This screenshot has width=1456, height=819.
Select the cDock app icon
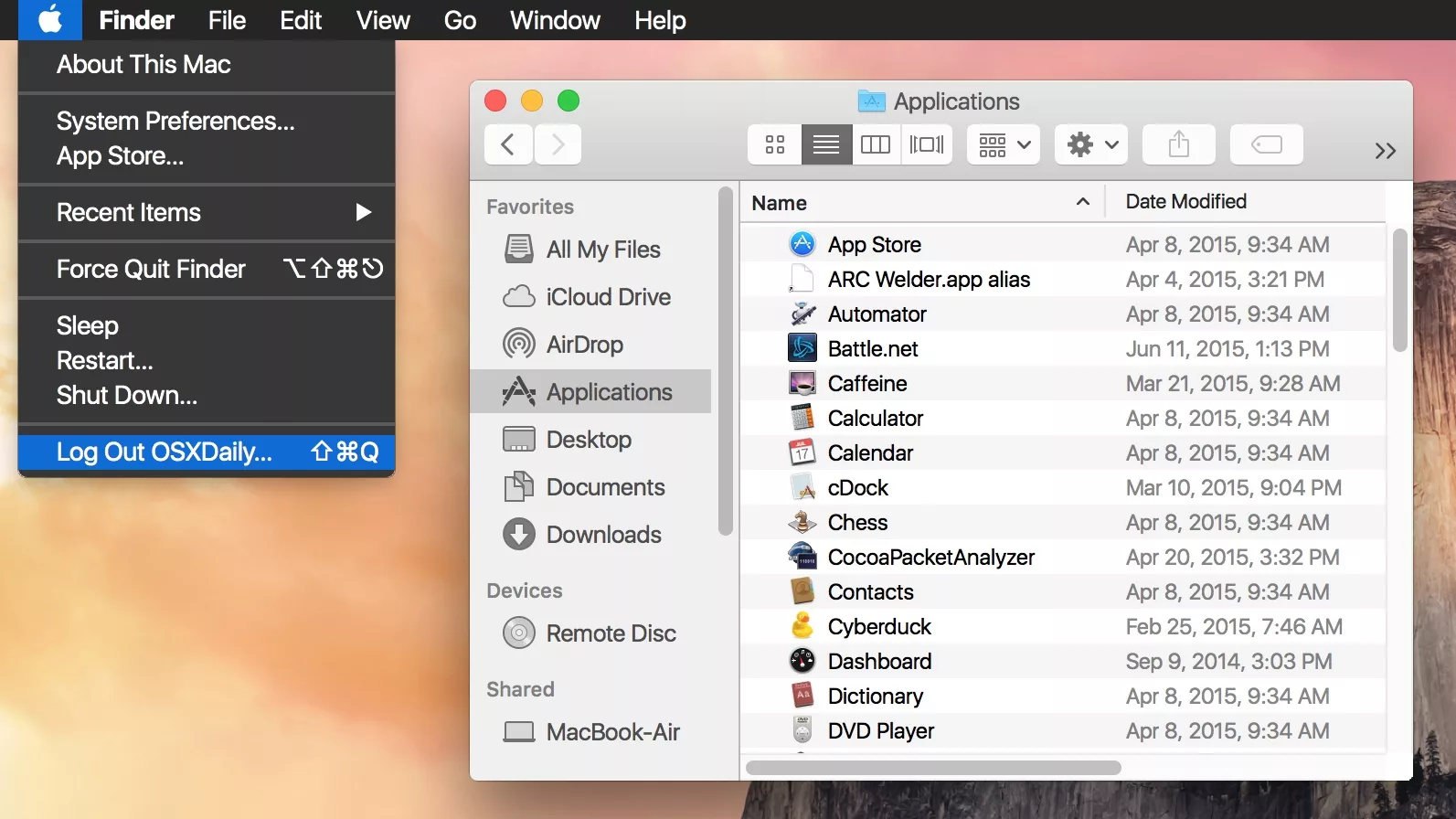(802, 487)
